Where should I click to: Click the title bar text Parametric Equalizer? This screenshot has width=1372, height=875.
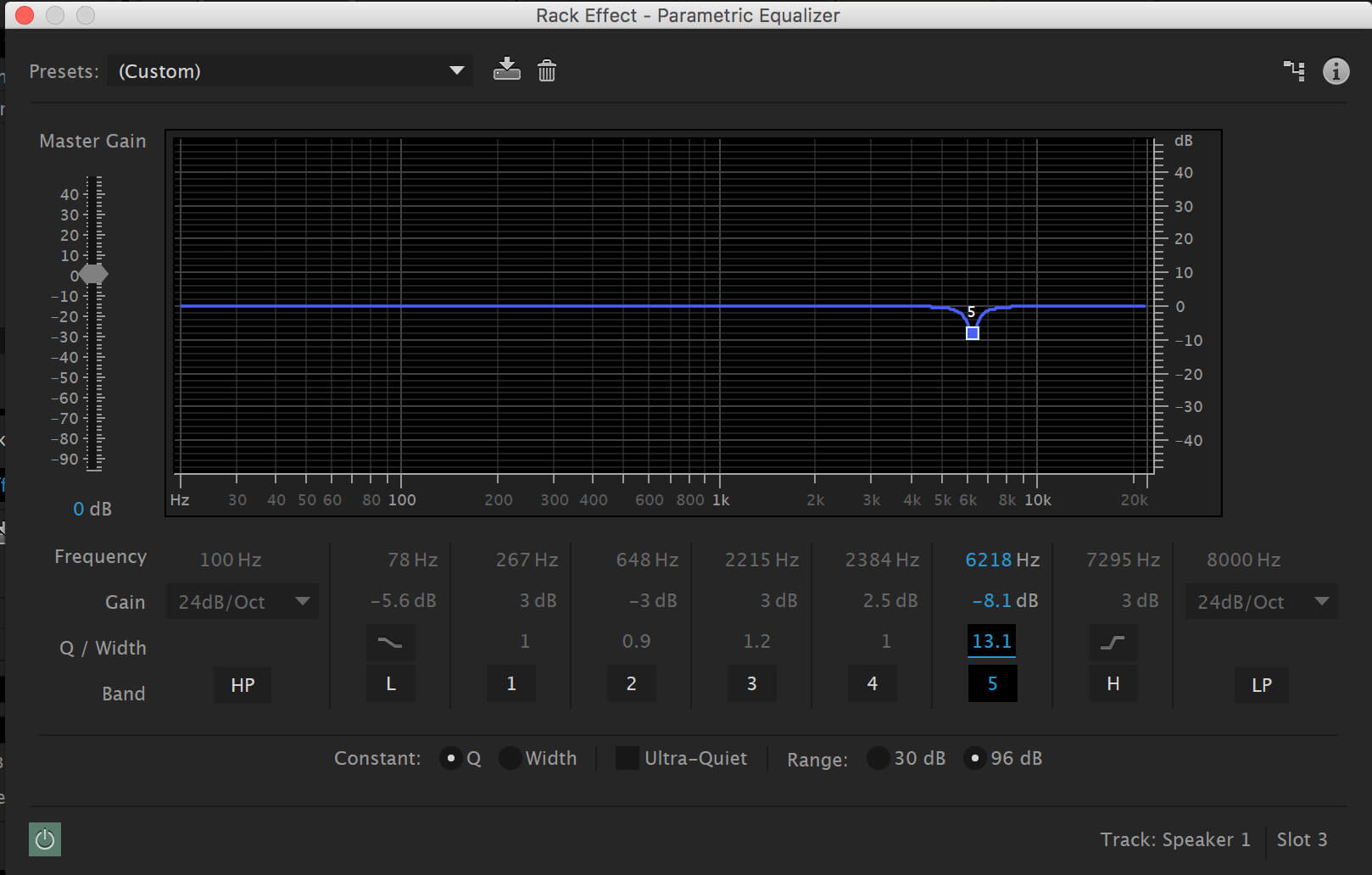(x=748, y=15)
